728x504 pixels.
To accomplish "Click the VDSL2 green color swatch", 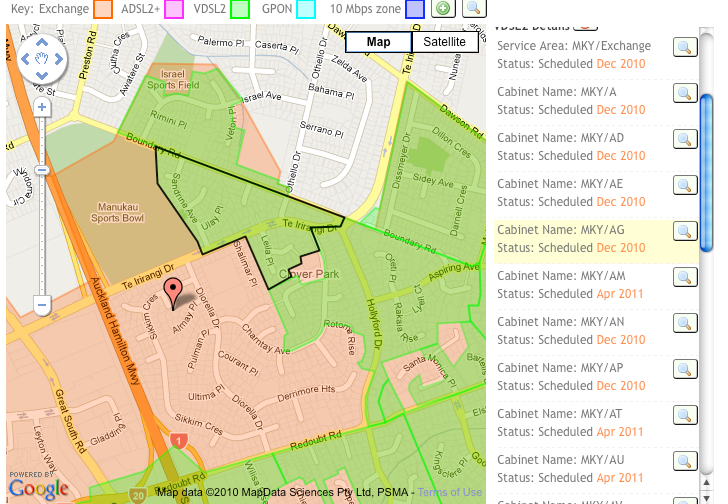I will (240, 9).
